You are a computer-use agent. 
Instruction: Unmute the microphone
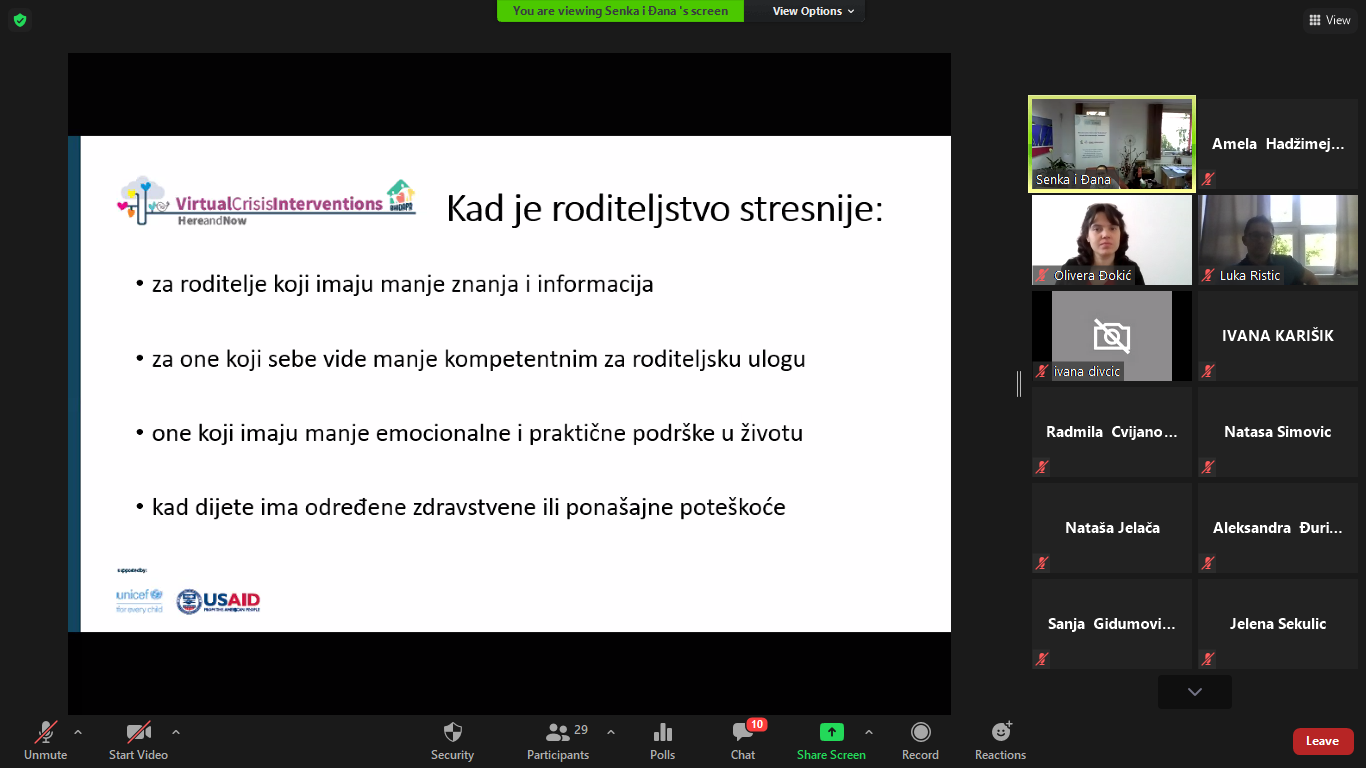45,741
